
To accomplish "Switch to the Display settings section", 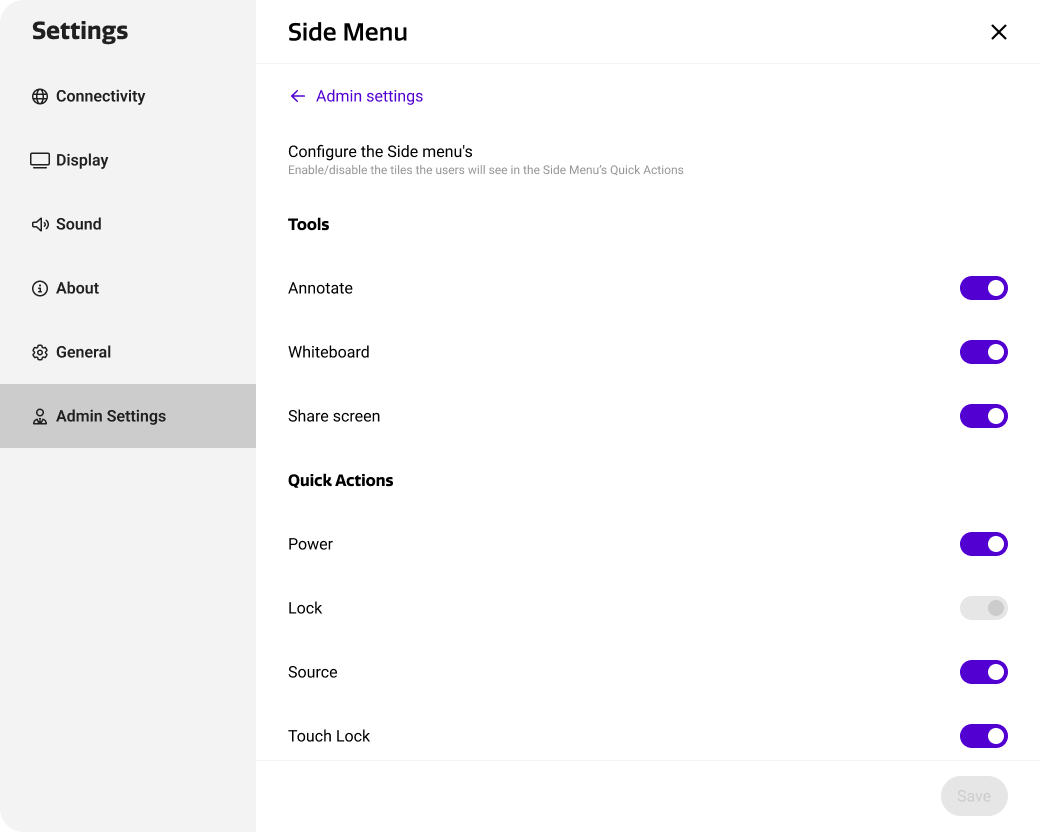I will (x=82, y=160).
